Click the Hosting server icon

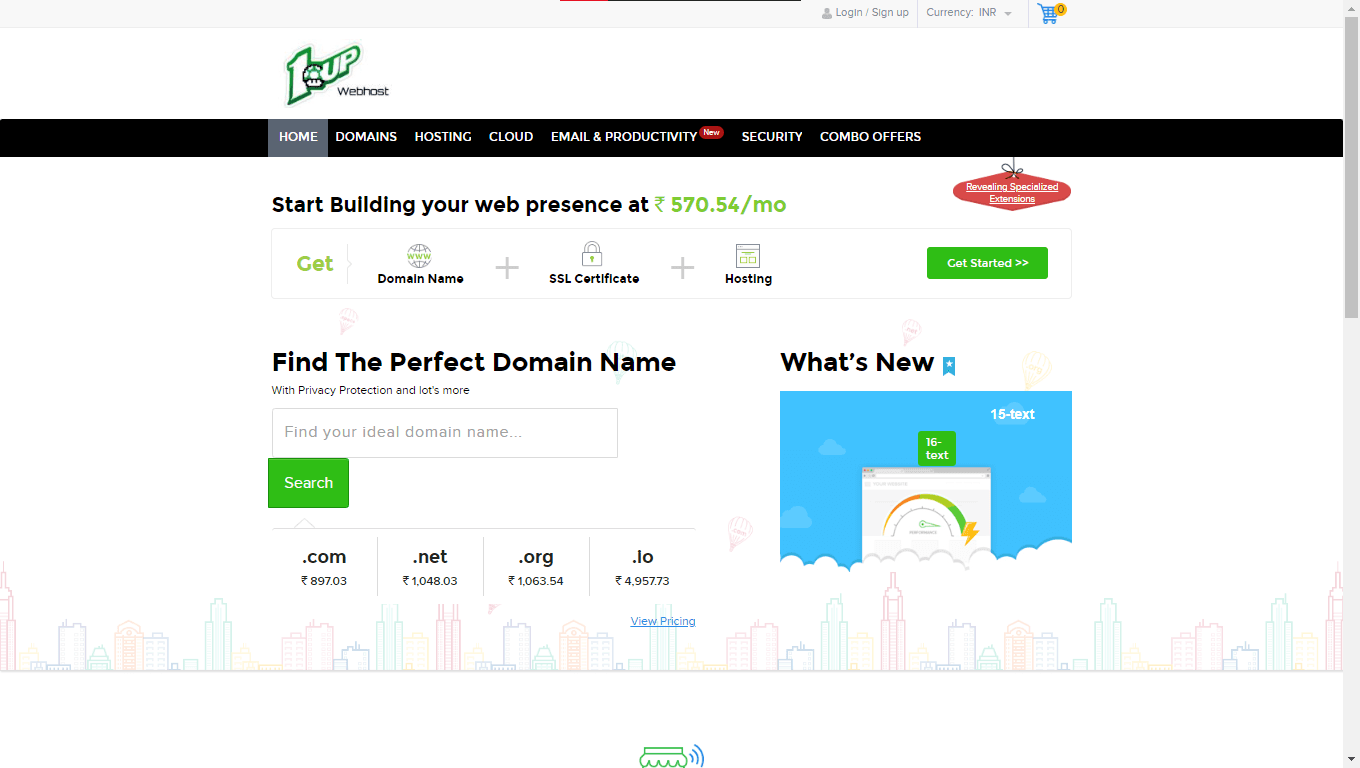748,255
